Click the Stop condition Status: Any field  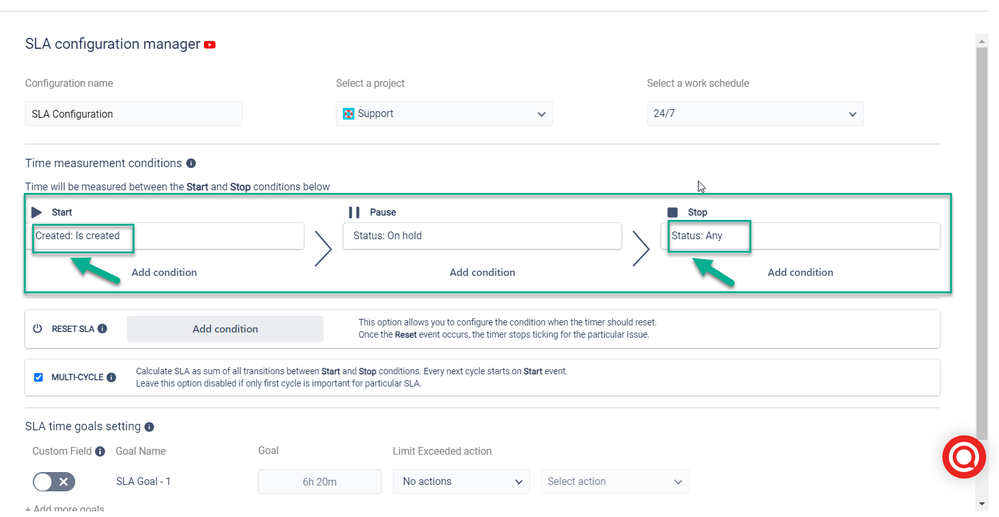[x=800, y=236]
